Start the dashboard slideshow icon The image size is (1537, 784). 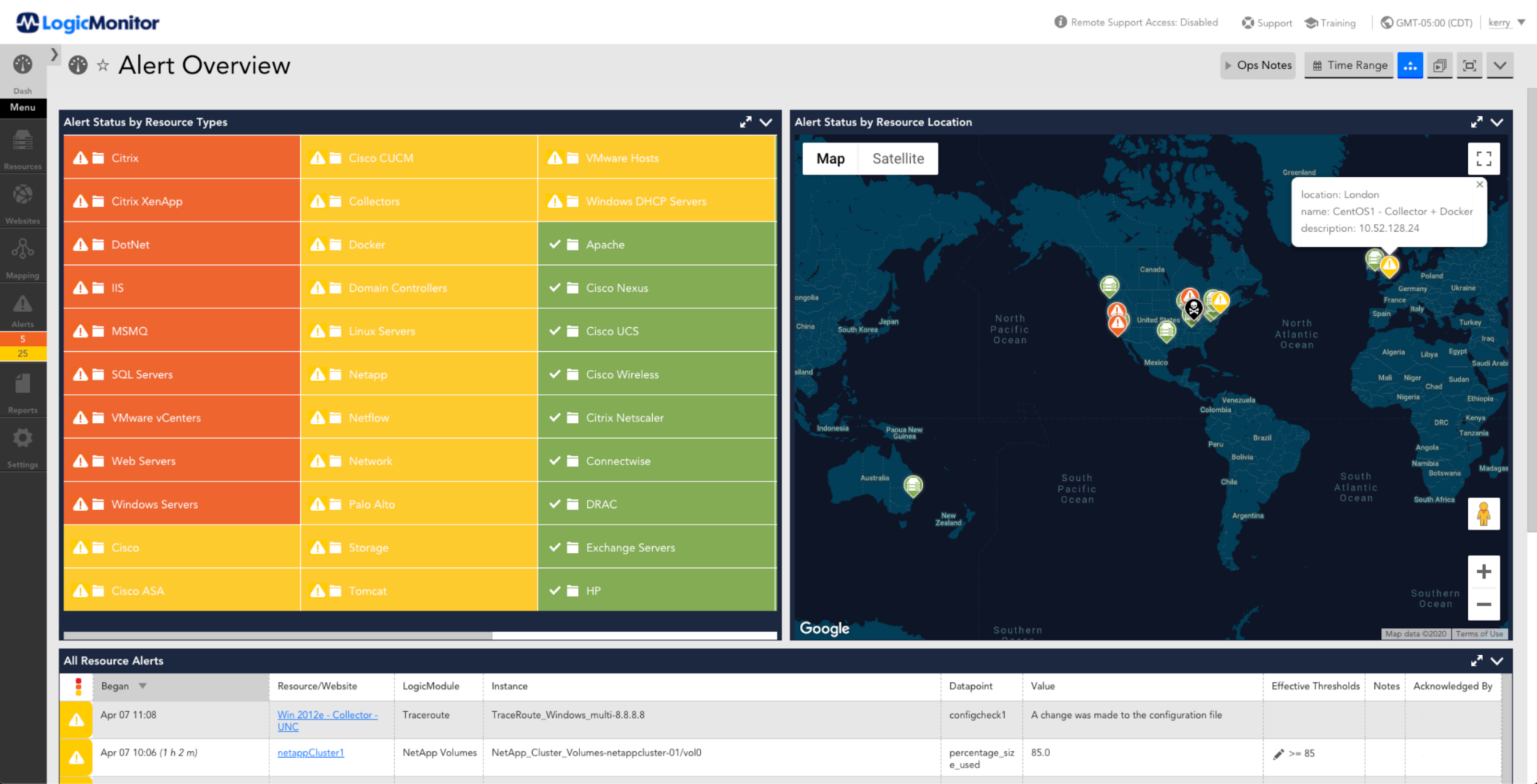click(1439, 65)
